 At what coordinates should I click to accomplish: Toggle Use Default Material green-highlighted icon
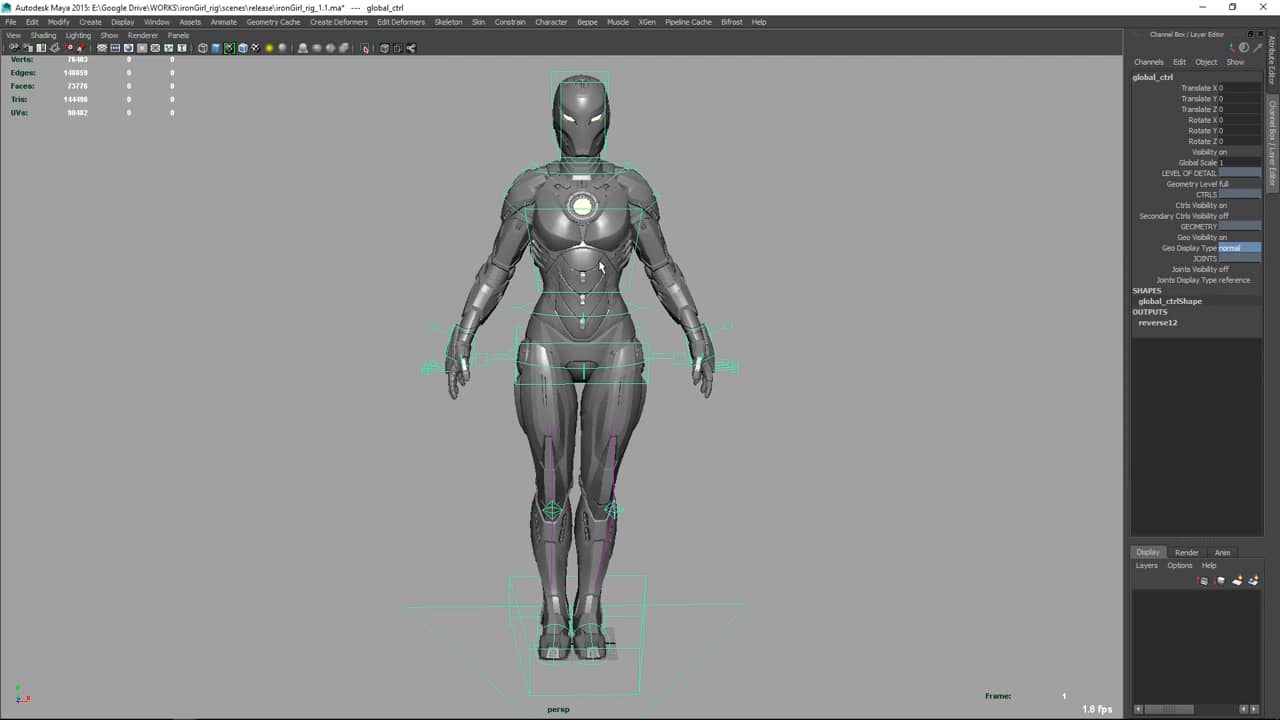coord(229,48)
